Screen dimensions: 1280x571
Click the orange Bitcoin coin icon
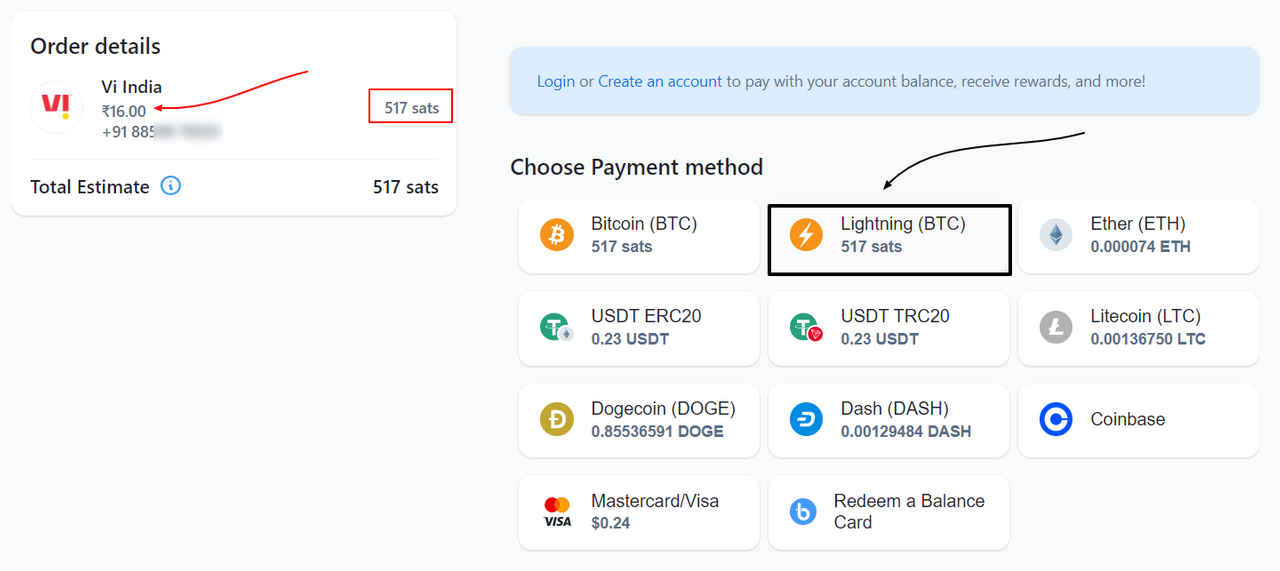(x=557, y=235)
